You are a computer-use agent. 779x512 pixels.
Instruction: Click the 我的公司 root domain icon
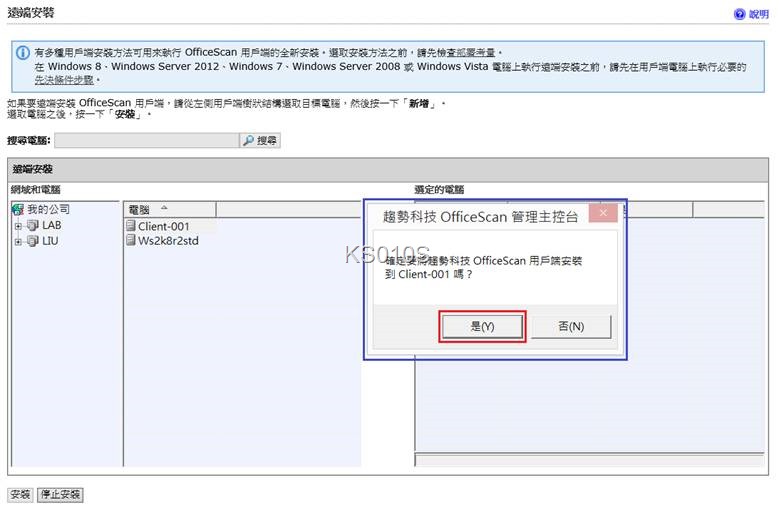point(18,210)
